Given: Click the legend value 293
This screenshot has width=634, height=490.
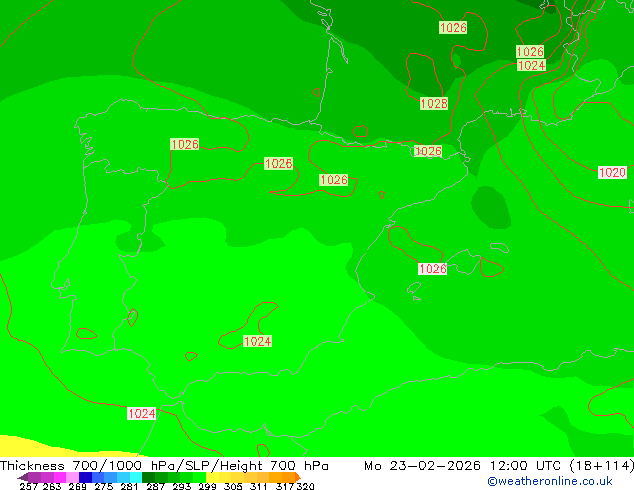Looking at the screenshot, I should [182, 486].
